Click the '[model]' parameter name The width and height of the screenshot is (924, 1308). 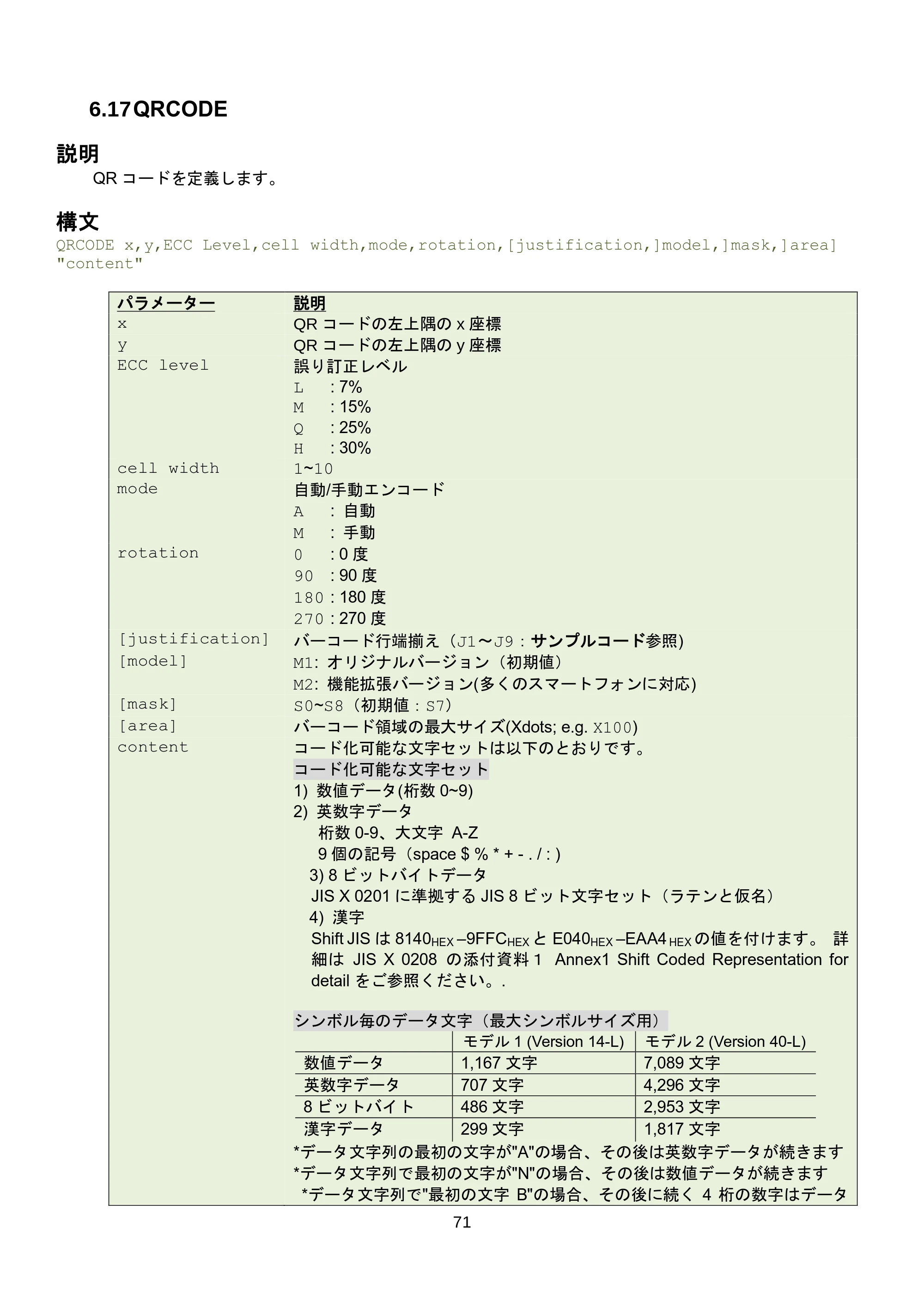pyautogui.click(x=152, y=661)
